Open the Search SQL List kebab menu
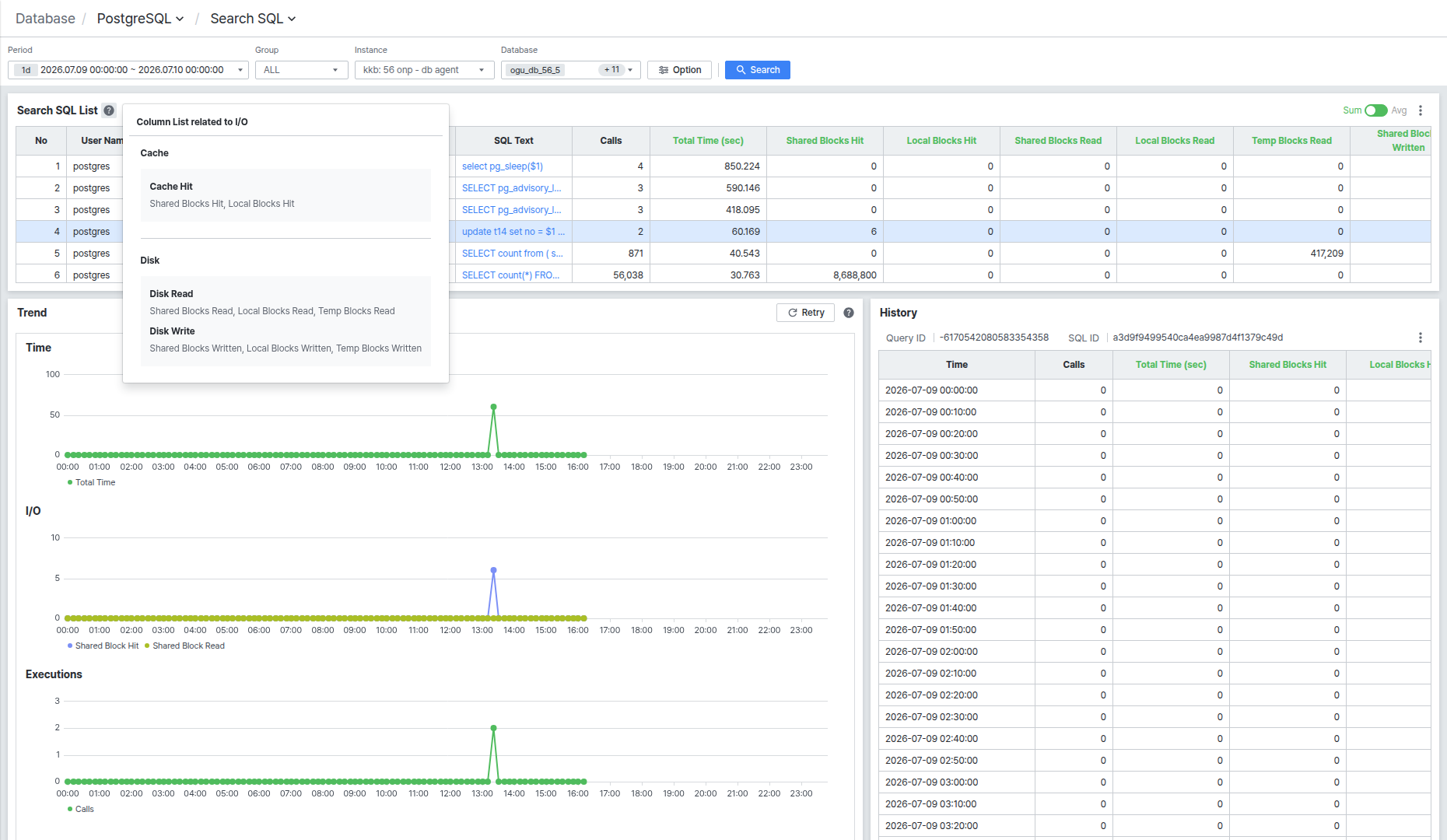This screenshot has width=1447, height=840. point(1420,110)
